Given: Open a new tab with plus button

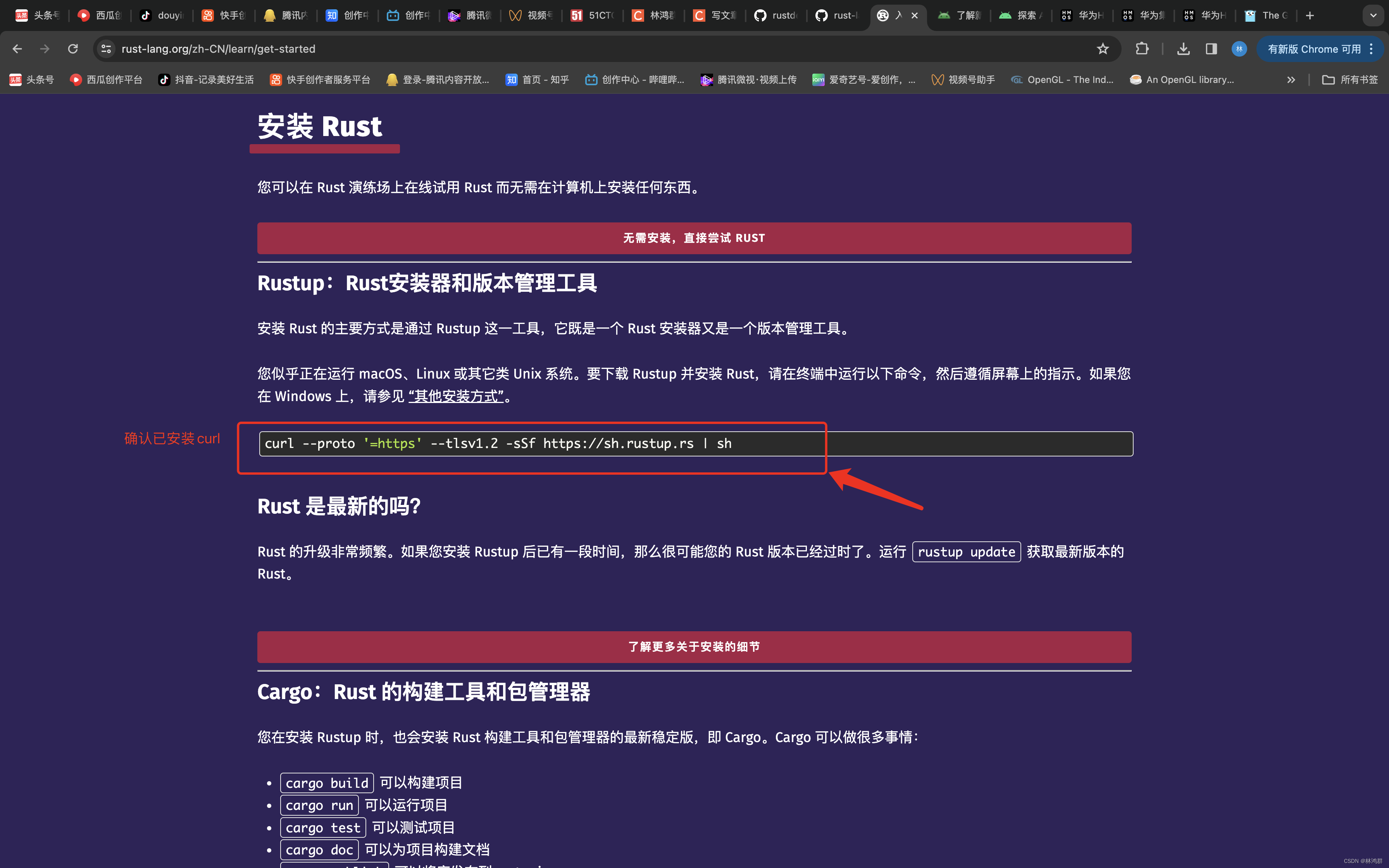Looking at the screenshot, I should click(x=1310, y=15).
